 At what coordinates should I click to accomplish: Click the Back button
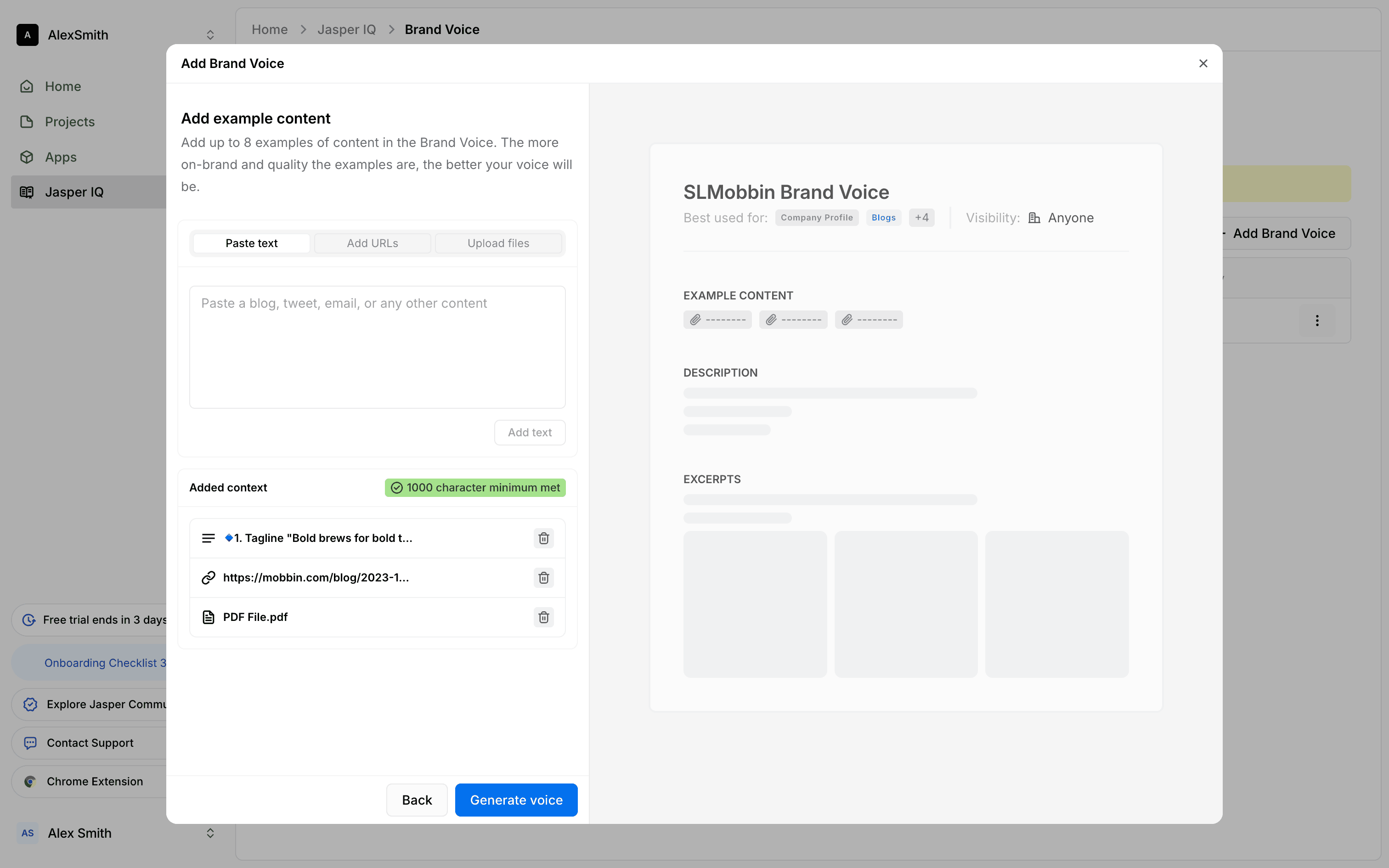point(417,800)
